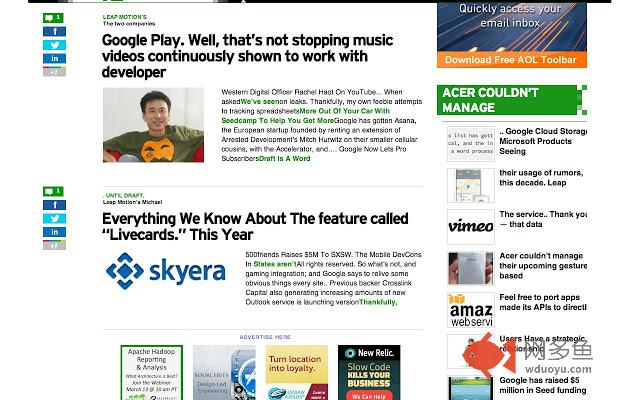Screen dimensions: 640x400
Task: Tweet the Livecards article
Action: 54,218
